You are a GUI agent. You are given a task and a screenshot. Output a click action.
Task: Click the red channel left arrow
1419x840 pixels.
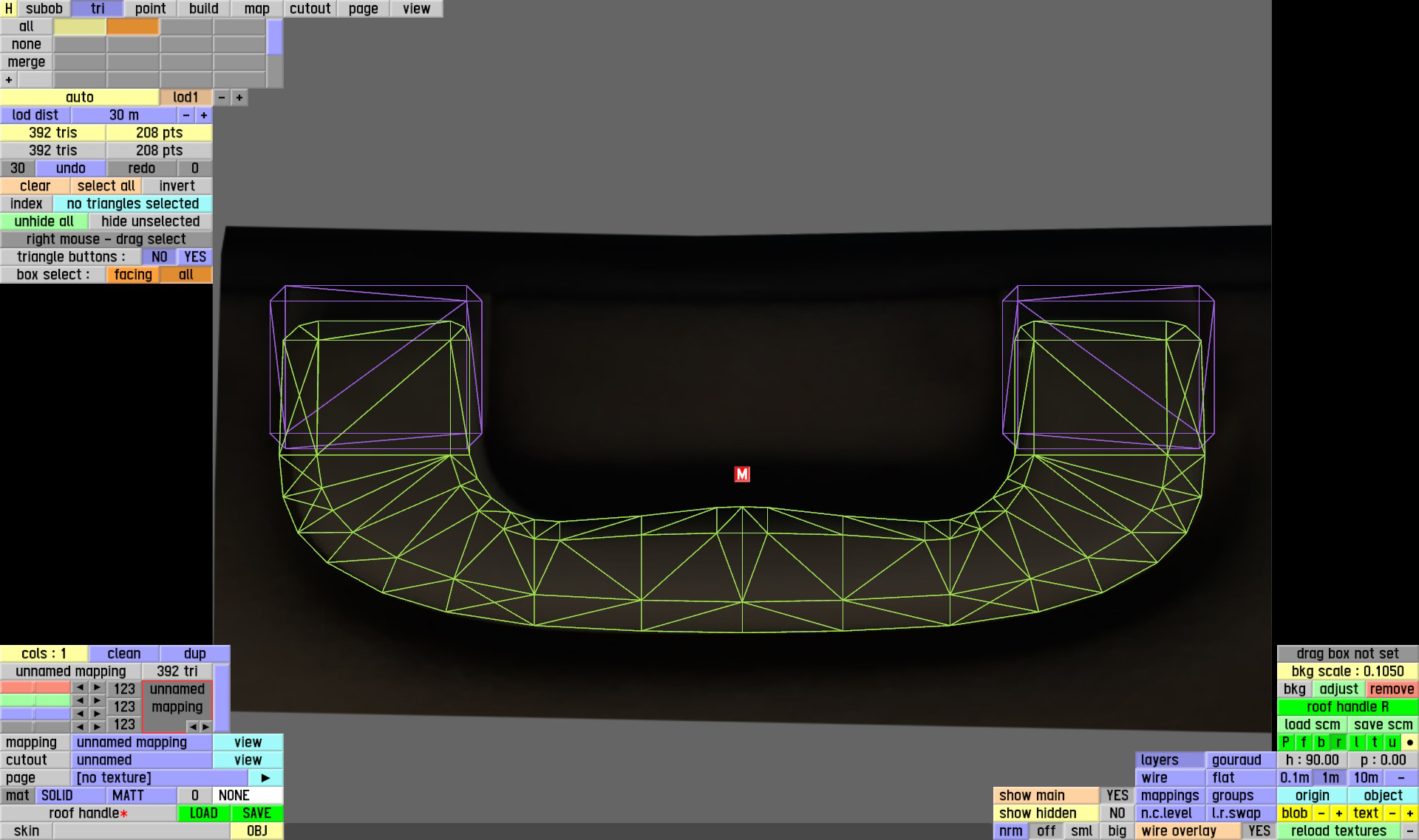(80, 688)
